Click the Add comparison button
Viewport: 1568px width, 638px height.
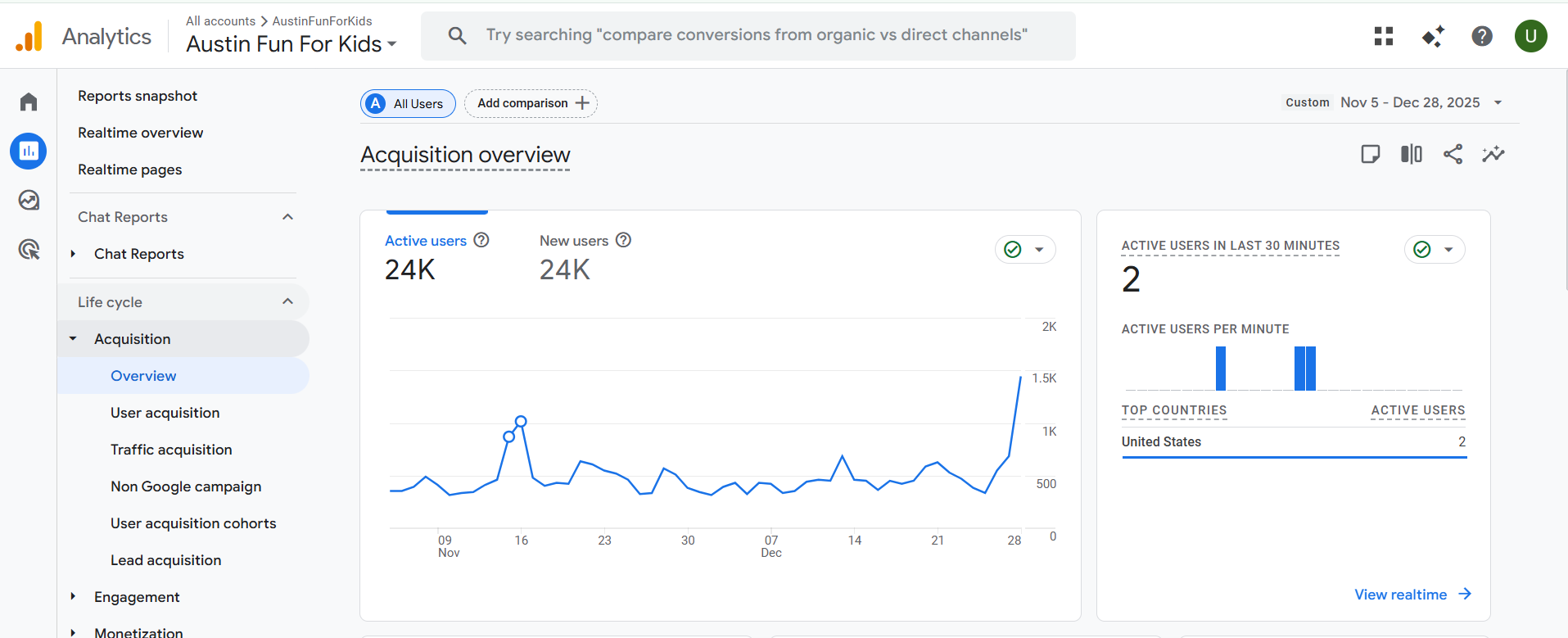531,103
